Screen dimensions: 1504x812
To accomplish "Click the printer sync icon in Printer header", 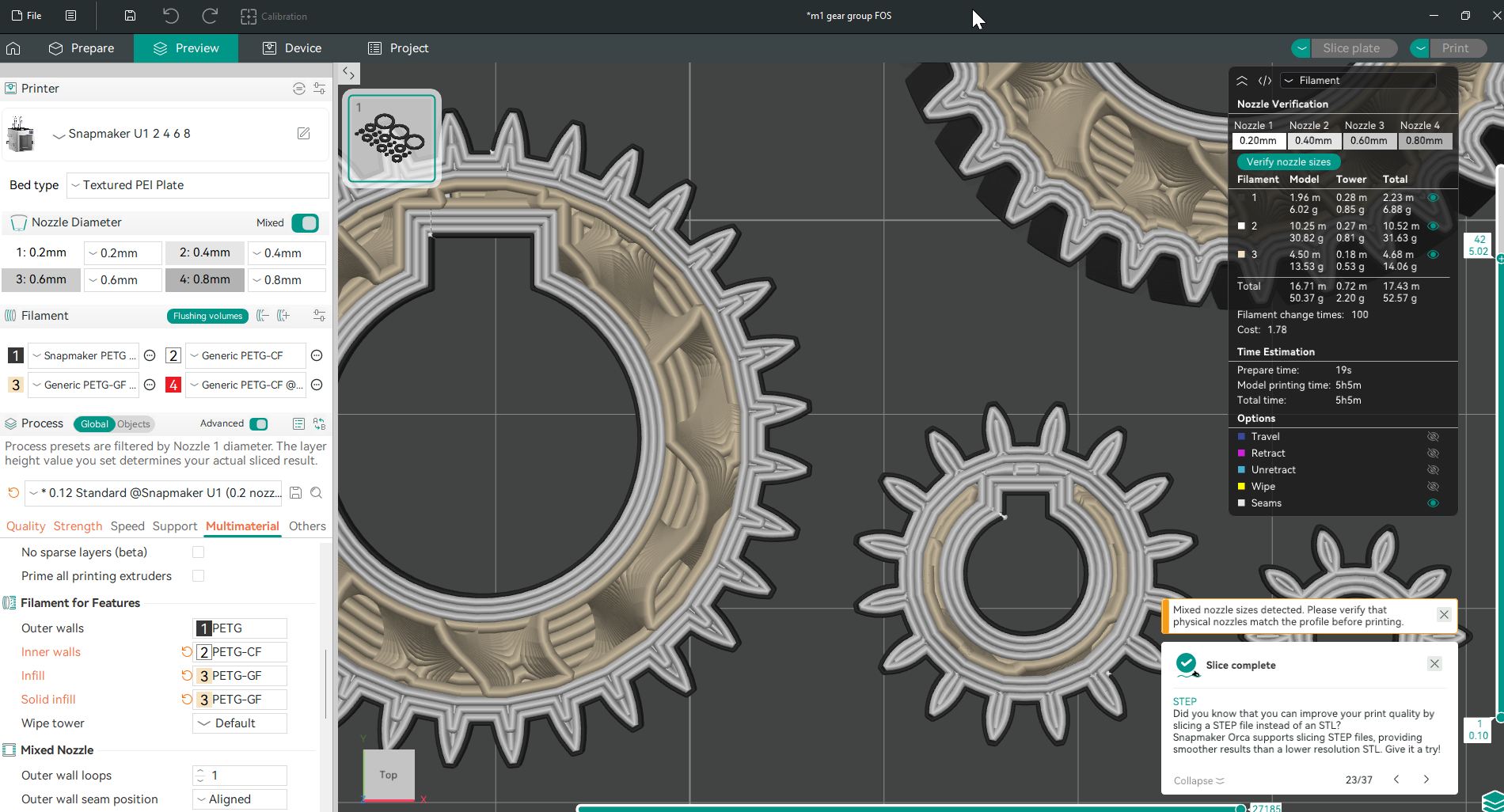I will [x=298, y=89].
